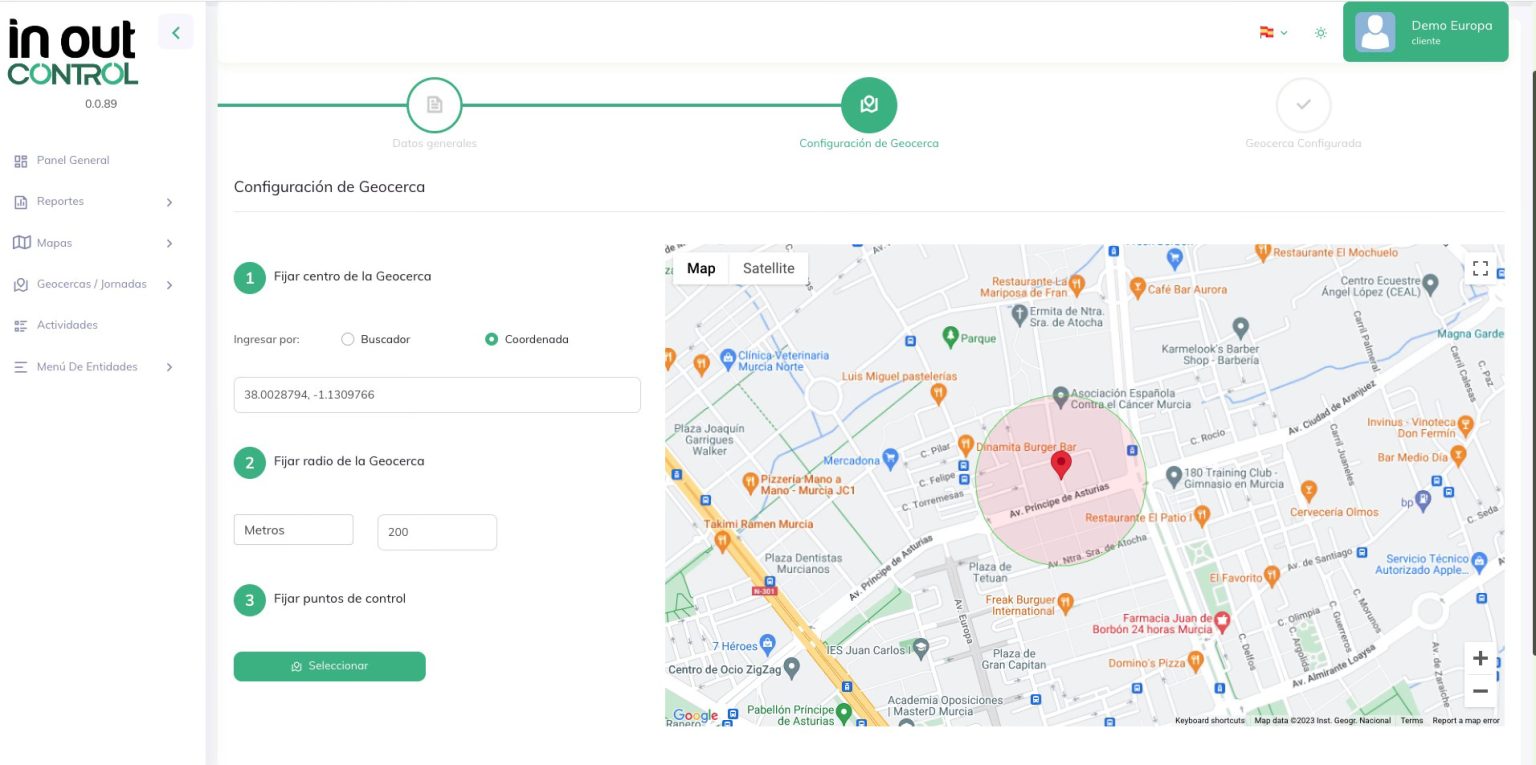Select the Buscador radio option
Viewport: 1536px width, 765px height.
348,339
